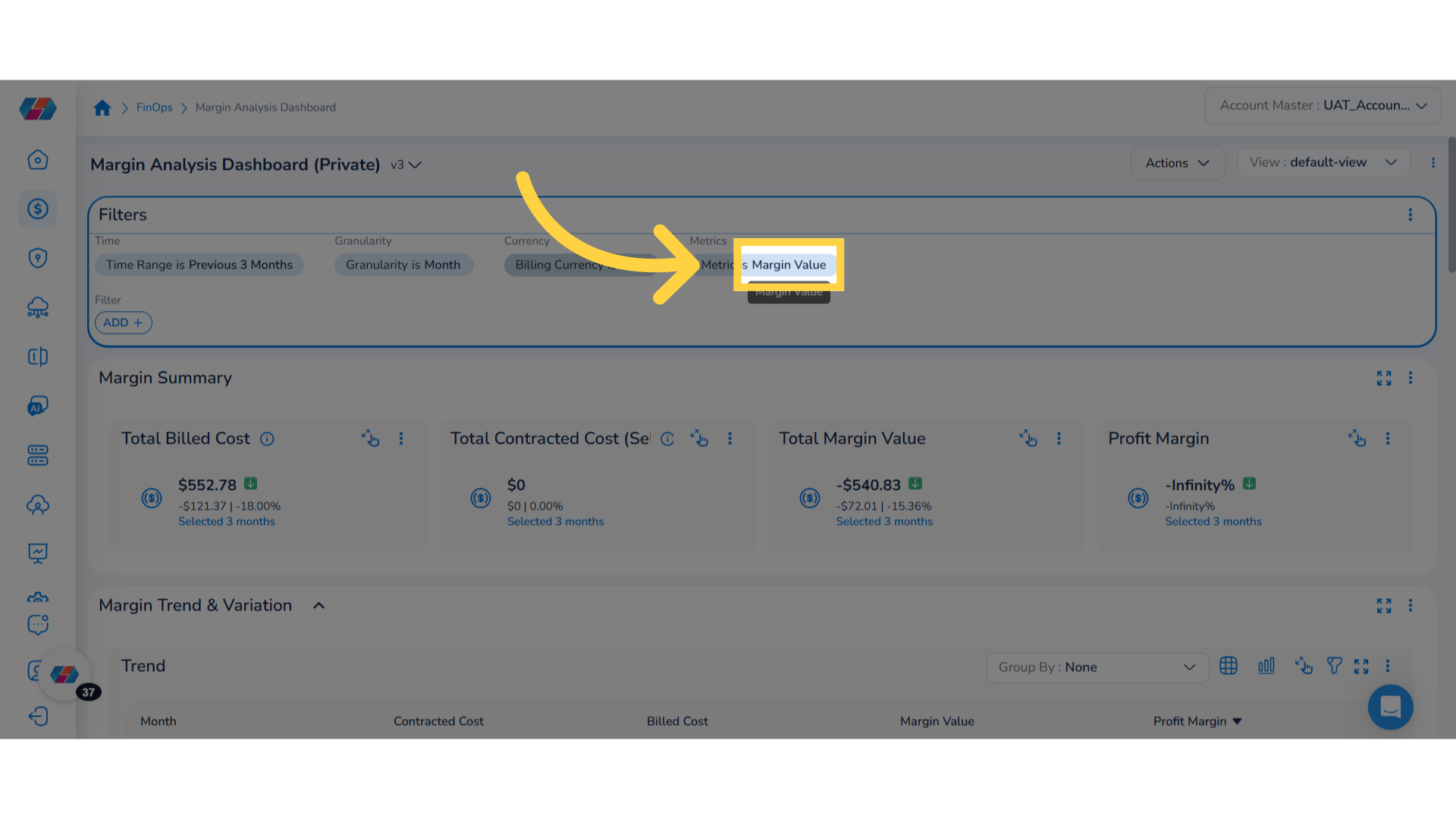This screenshot has height=819, width=1456.
Task: Click ADD filter button
Action: tap(124, 323)
